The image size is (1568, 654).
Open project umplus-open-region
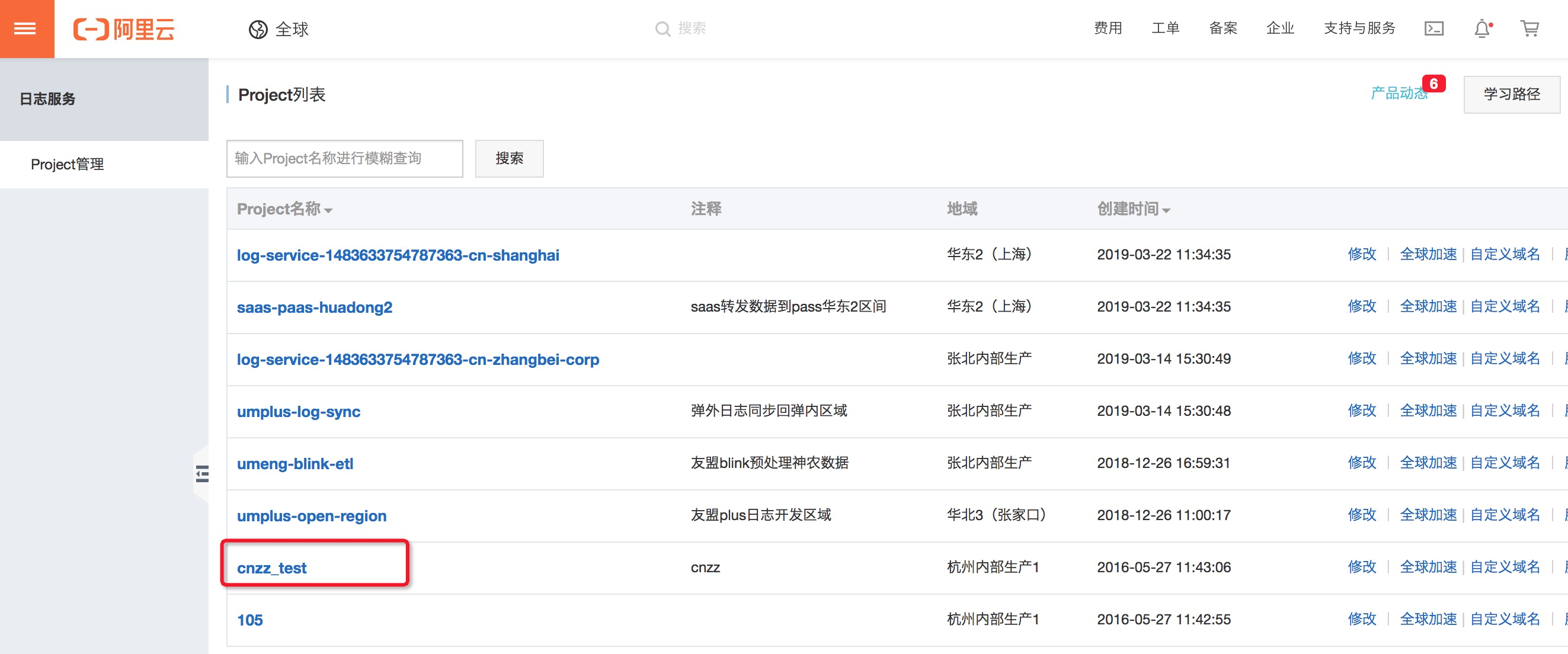click(x=311, y=516)
